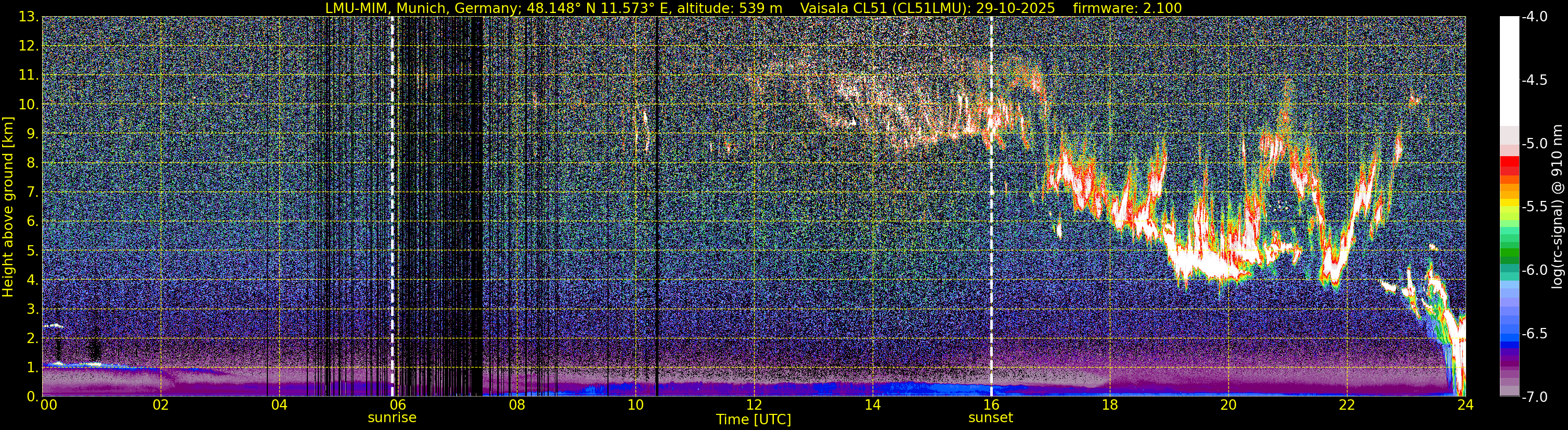Click the height-axis tick label 1 km
The width and height of the screenshot is (1568, 430).
tap(33, 368)
